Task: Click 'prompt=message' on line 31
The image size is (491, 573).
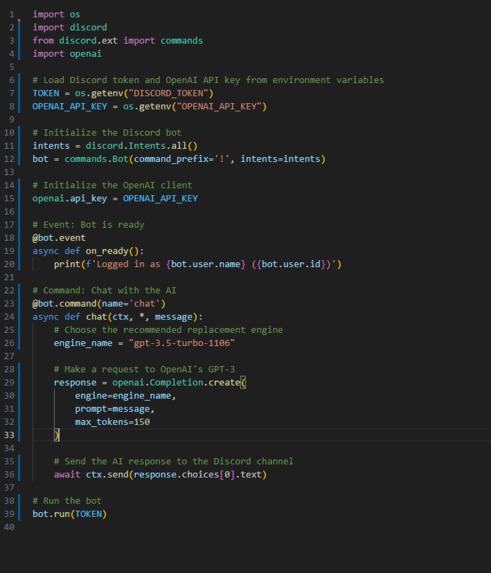Action: click(x=112, y=409)
